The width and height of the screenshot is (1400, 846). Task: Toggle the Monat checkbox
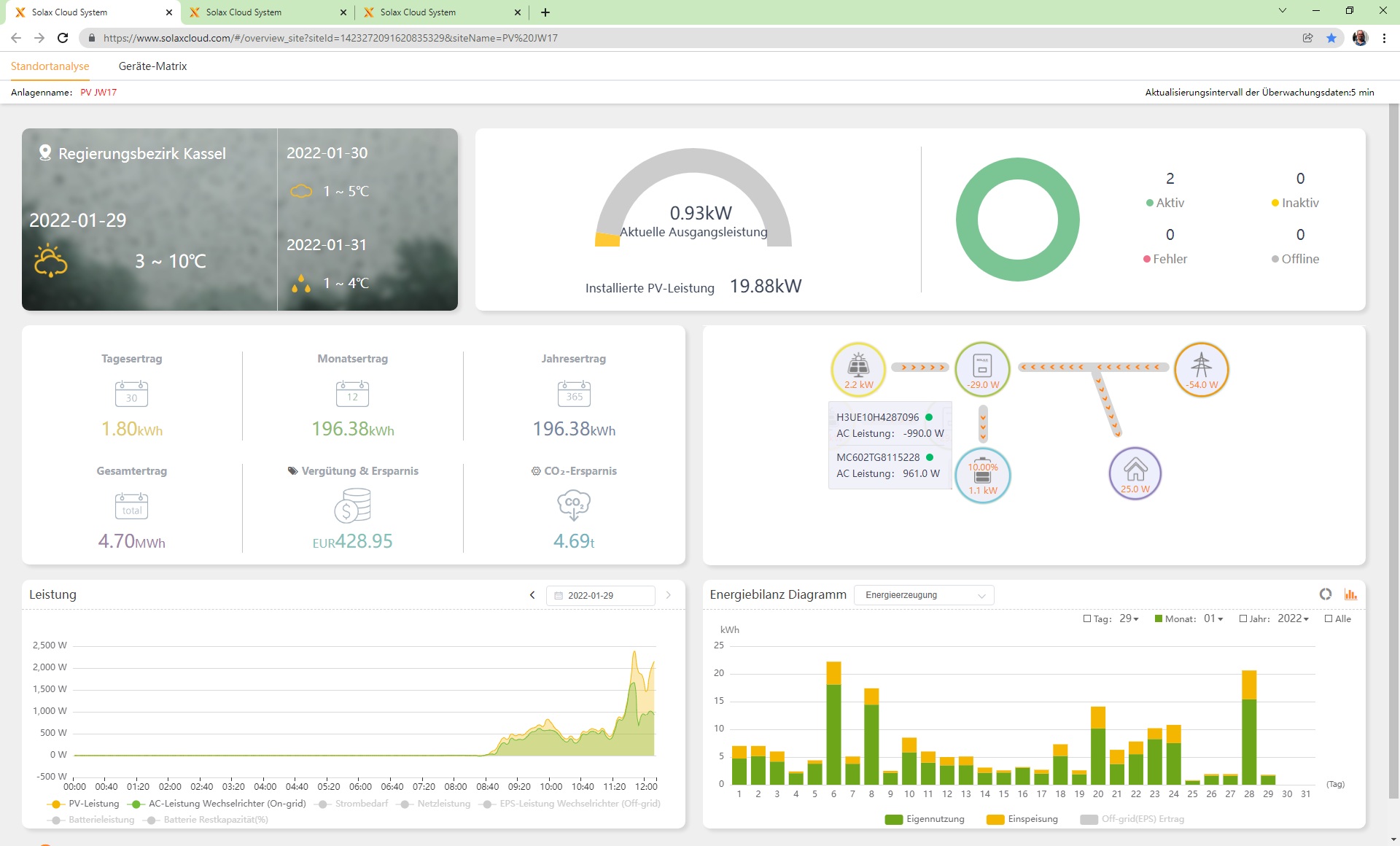[x=1159, y=618]
